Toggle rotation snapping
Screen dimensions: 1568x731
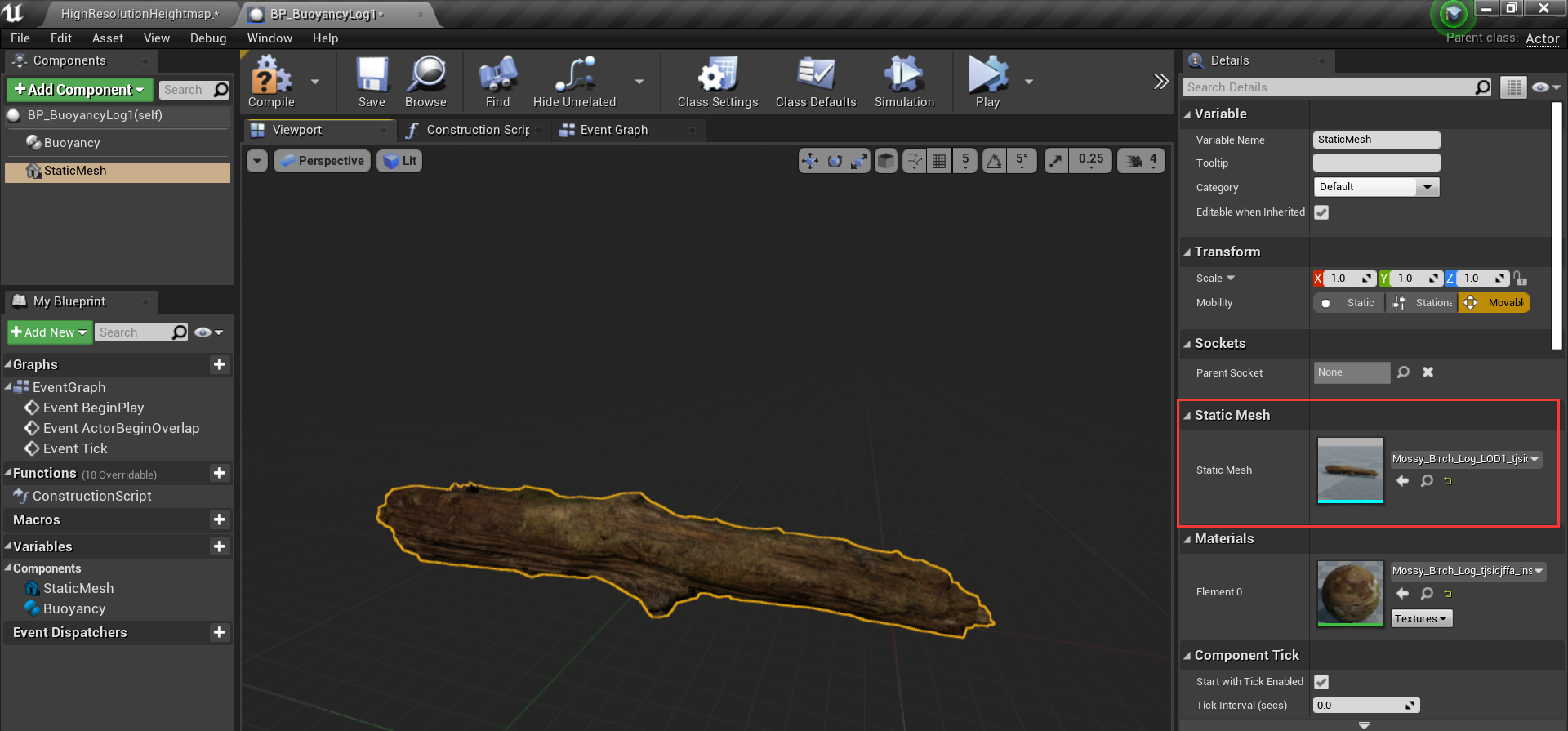[994, 161]
